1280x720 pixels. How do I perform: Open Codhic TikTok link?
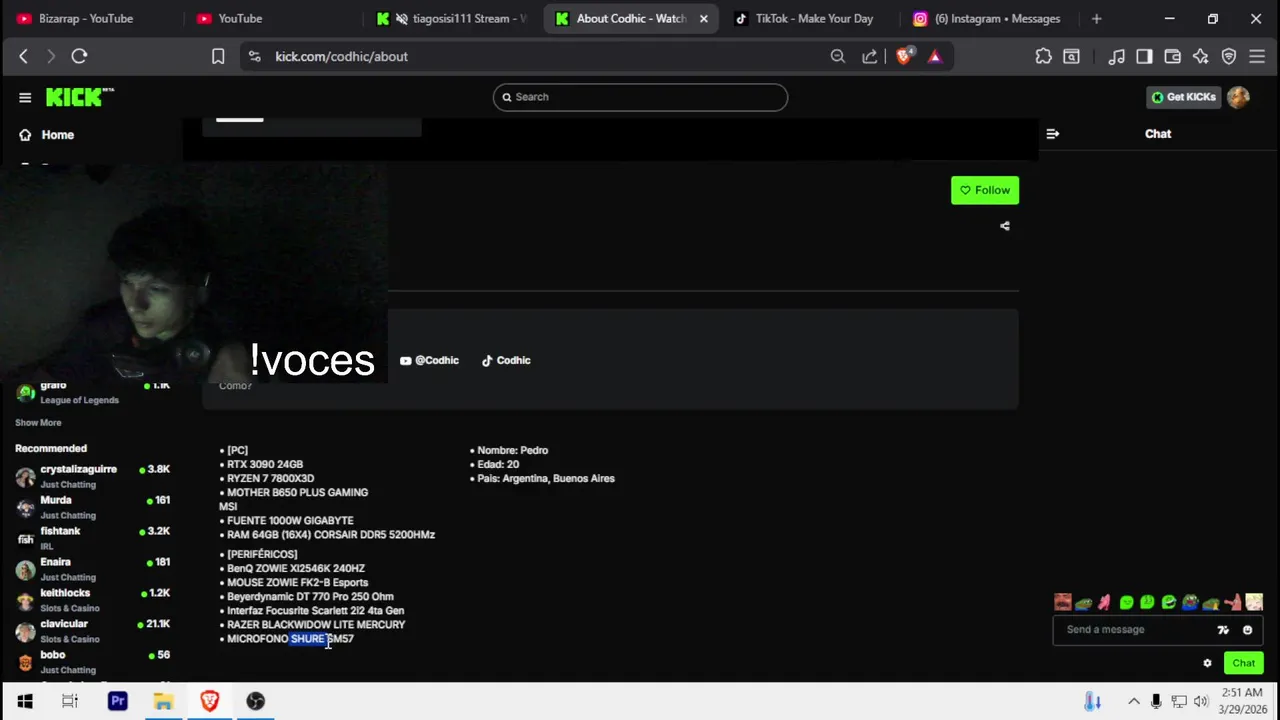coord(506,360)
